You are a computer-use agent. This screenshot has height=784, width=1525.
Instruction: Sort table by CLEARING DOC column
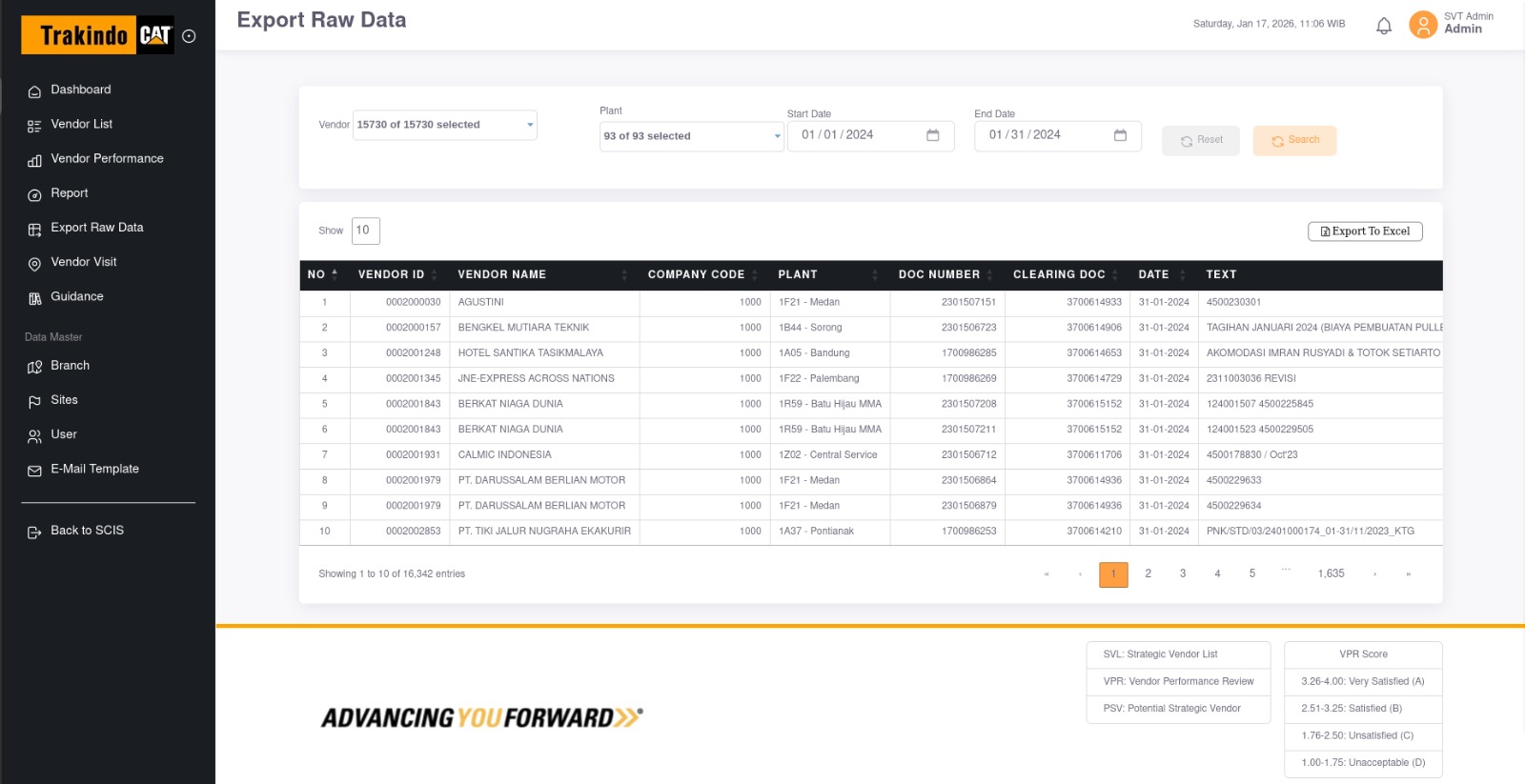(1067, 274)
